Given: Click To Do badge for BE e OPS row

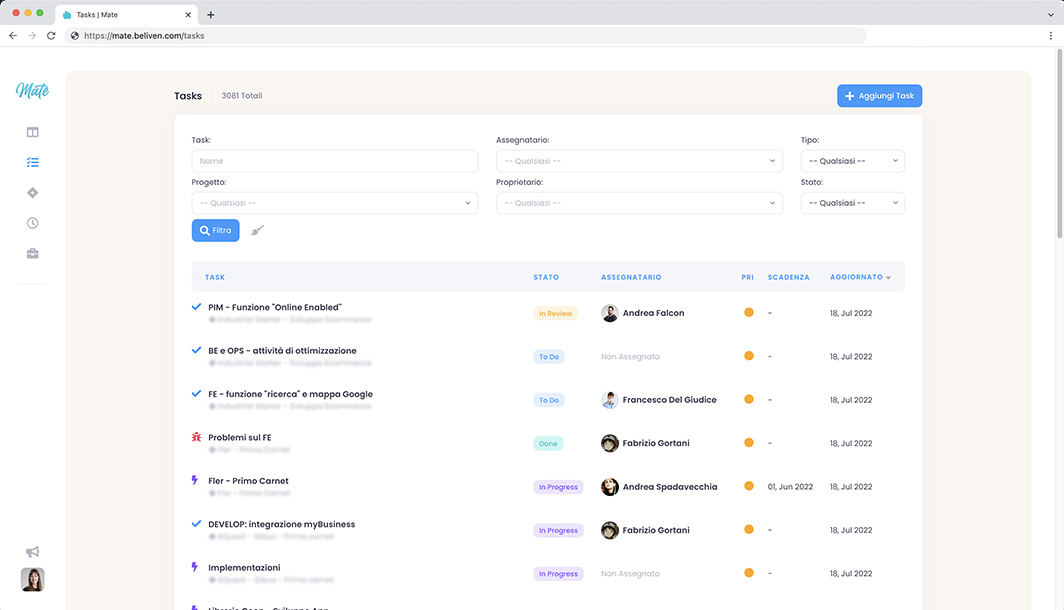Looking at the screenshot, I should 549,357.
